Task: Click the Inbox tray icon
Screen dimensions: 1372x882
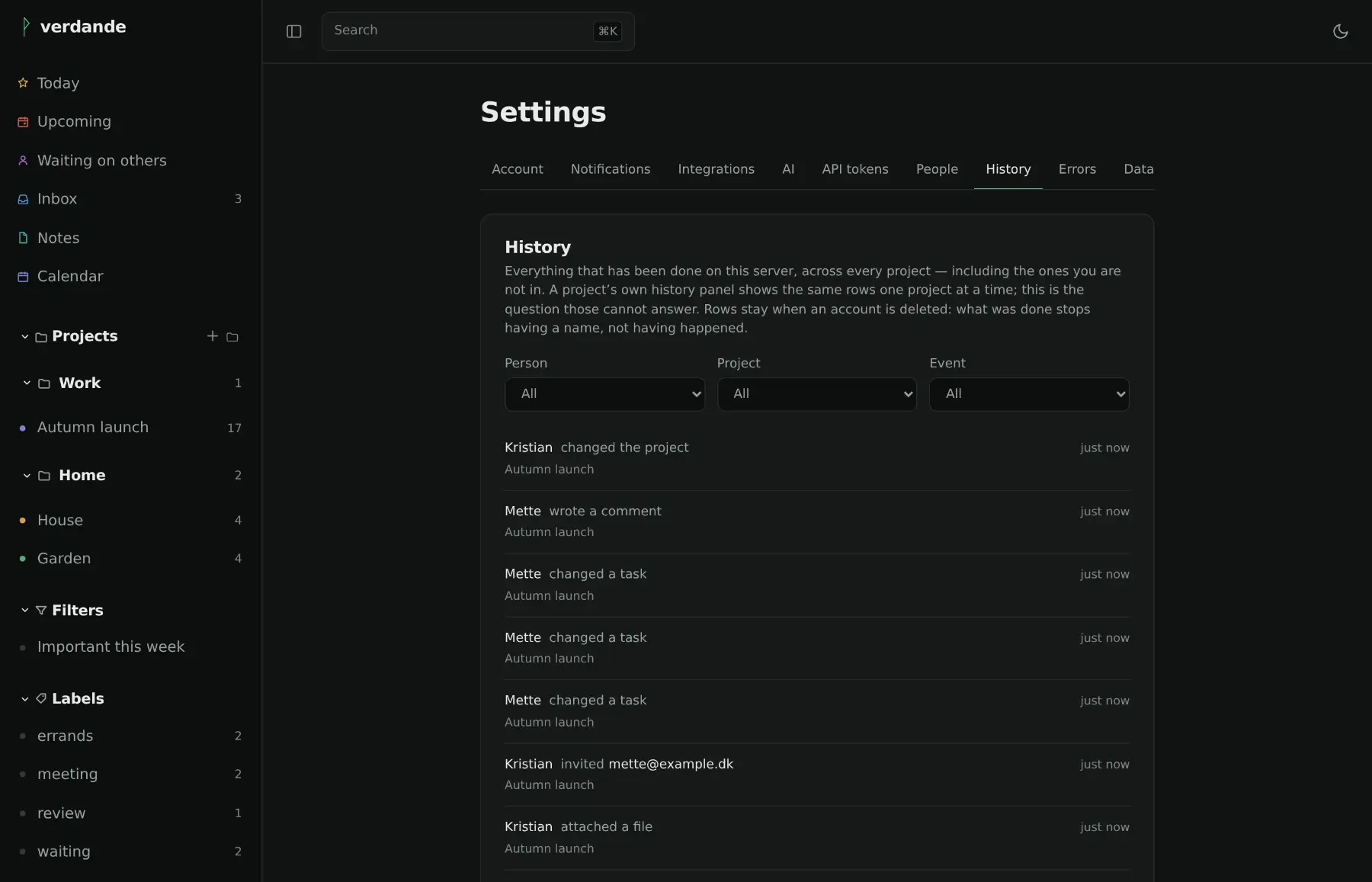Action: point(23,199)
